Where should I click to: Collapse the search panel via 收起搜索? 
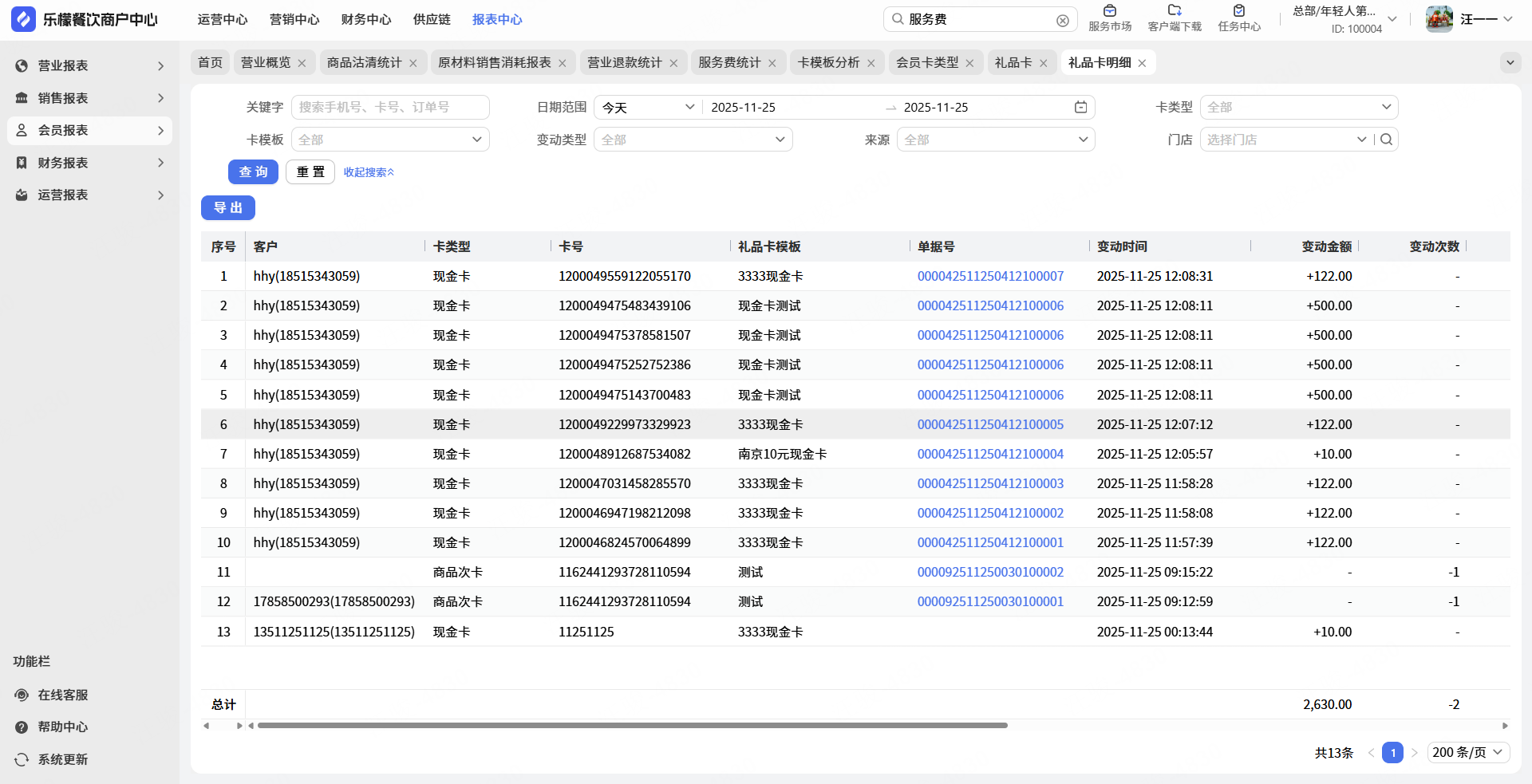(369, 172)
